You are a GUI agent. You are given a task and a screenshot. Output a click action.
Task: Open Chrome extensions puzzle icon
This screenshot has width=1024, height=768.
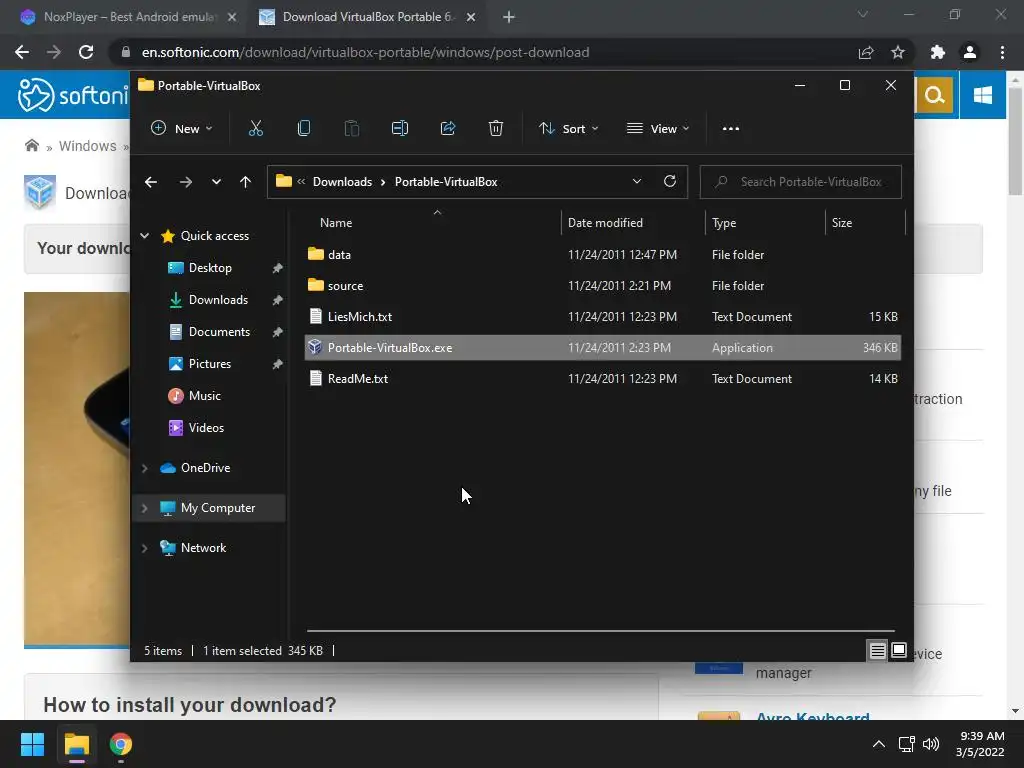(938, 52)
